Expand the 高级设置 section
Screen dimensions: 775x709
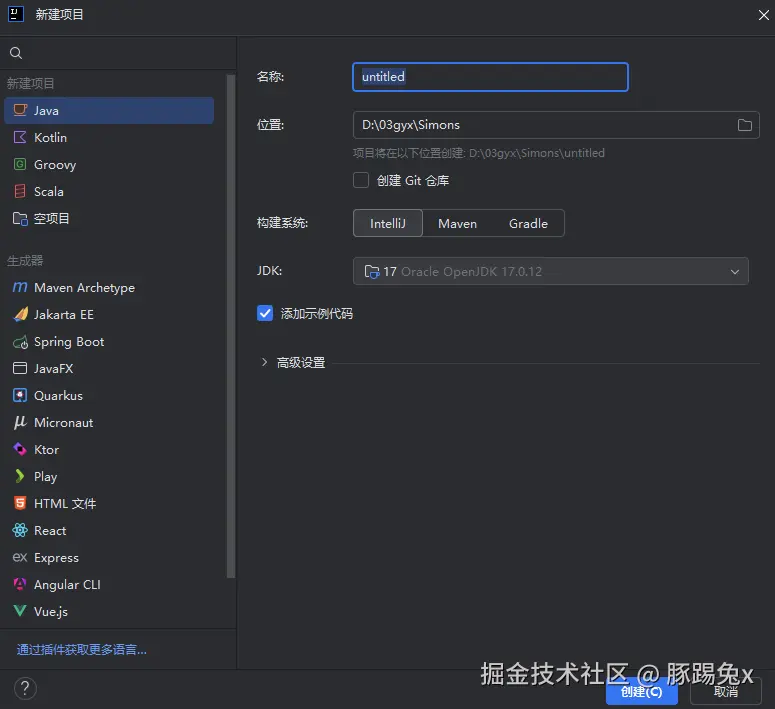point(264,362)
